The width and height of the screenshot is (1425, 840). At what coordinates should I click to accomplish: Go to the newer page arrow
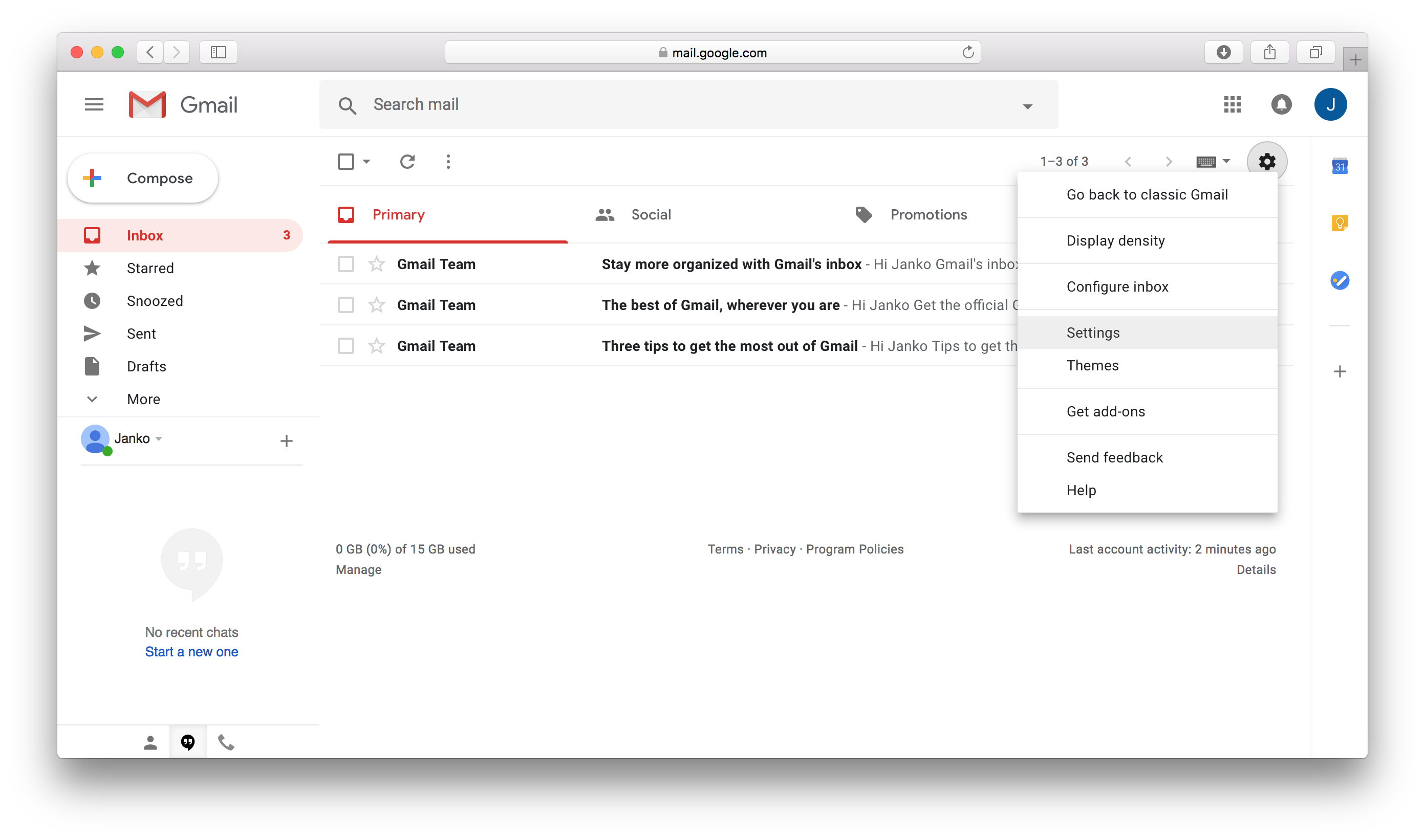click(1128, 162)
